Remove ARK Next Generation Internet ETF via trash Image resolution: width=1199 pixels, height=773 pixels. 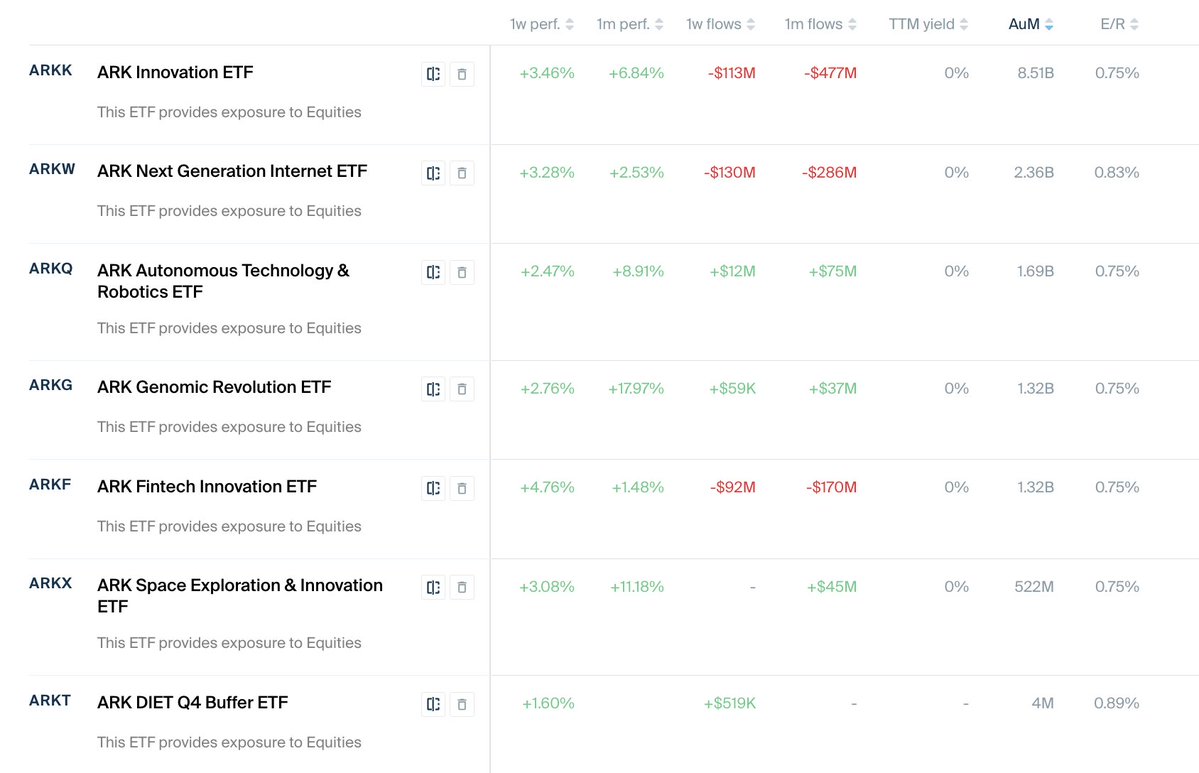point(462,173)
